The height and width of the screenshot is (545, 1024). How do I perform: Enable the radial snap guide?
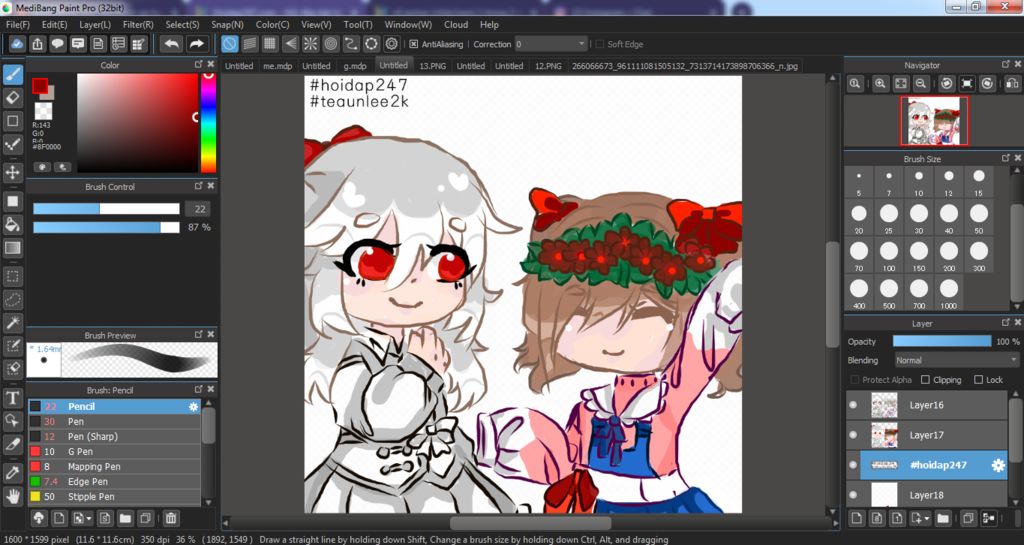pyautogui.click(x=311, y=44)
